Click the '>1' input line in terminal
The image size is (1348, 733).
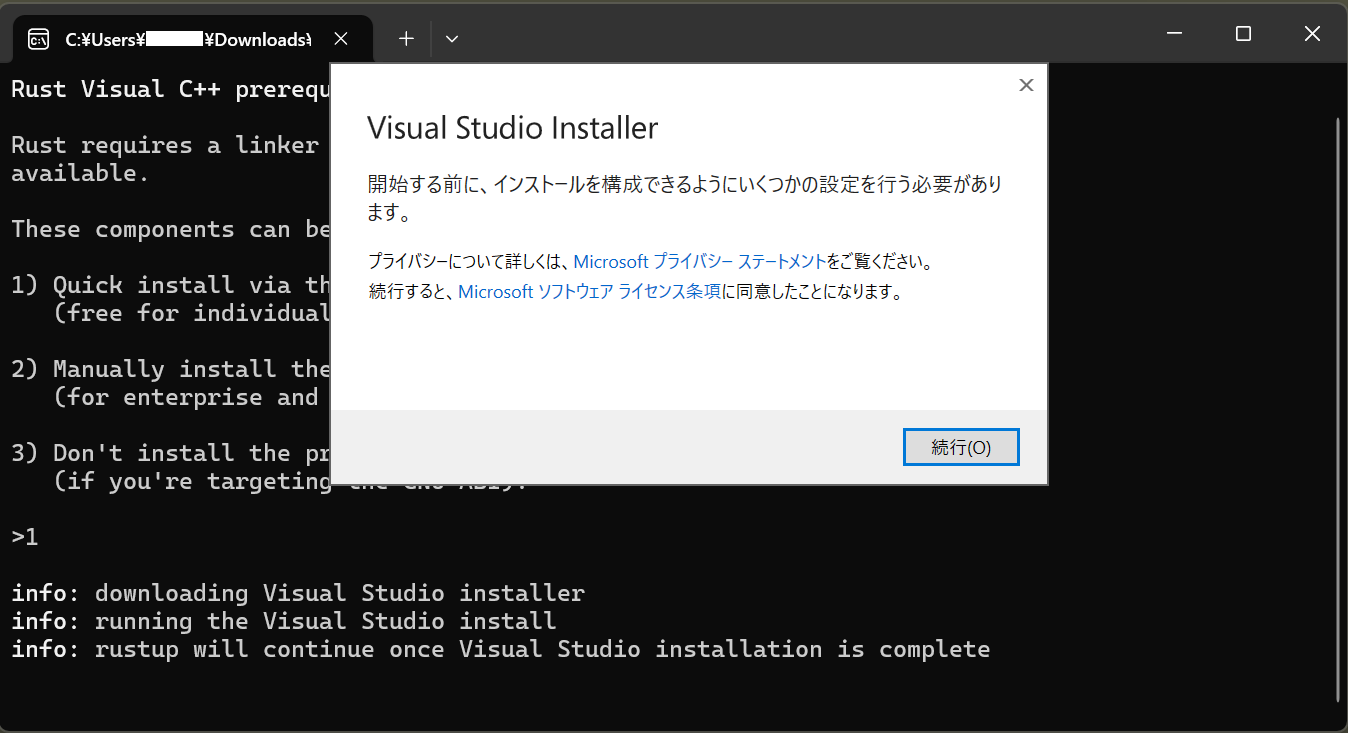tap(25, 537)
